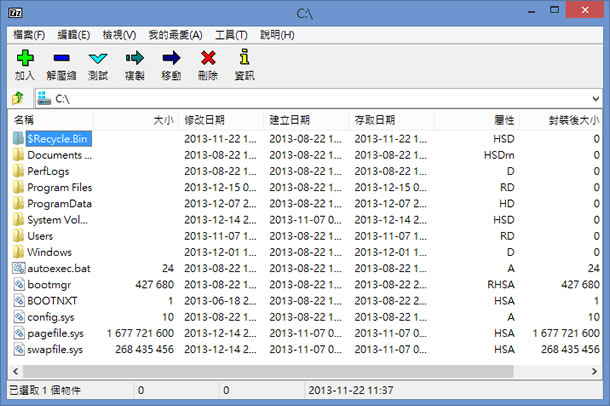Select the autoexec.bat file name

coord(59,268)
